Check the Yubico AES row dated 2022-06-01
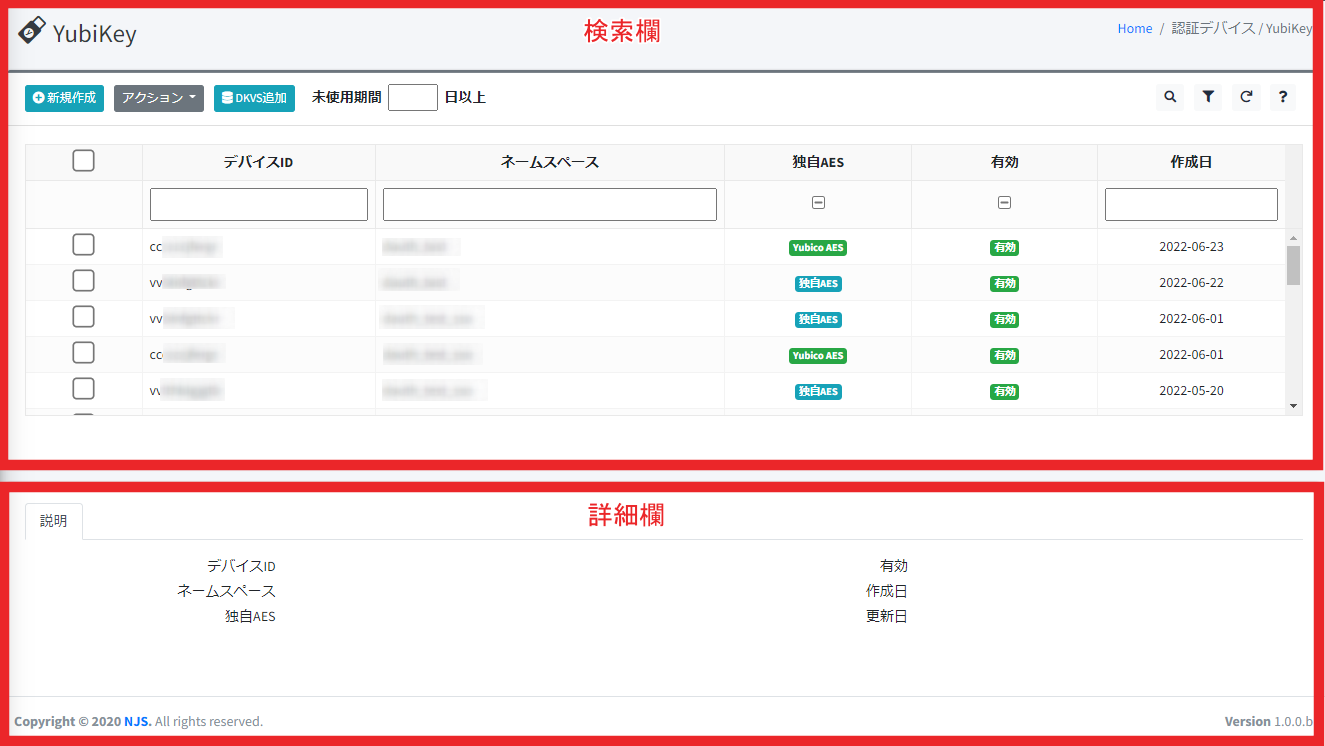The width and height of the screenshot is (1325, 746). [x=84, y=353]
